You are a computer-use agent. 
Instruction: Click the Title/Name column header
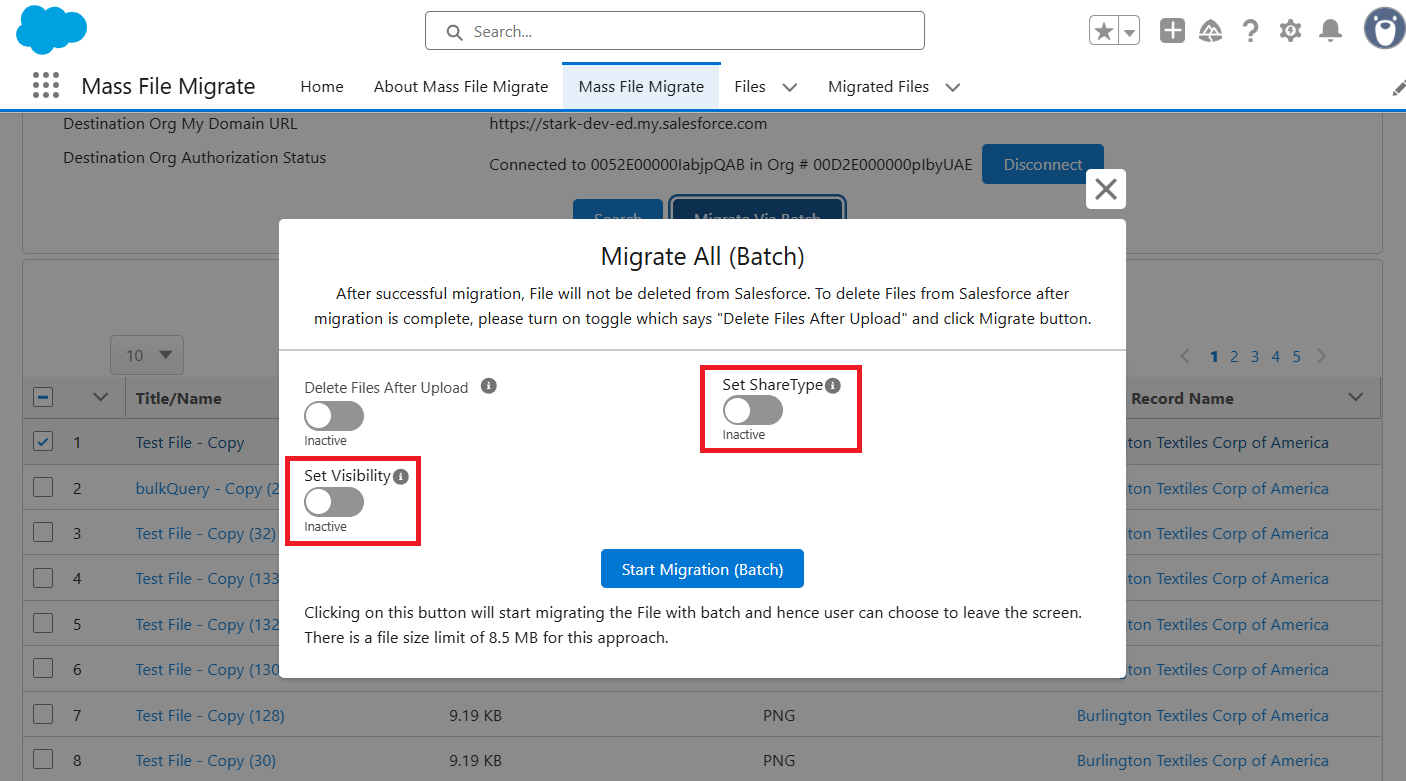pos(179,398)
